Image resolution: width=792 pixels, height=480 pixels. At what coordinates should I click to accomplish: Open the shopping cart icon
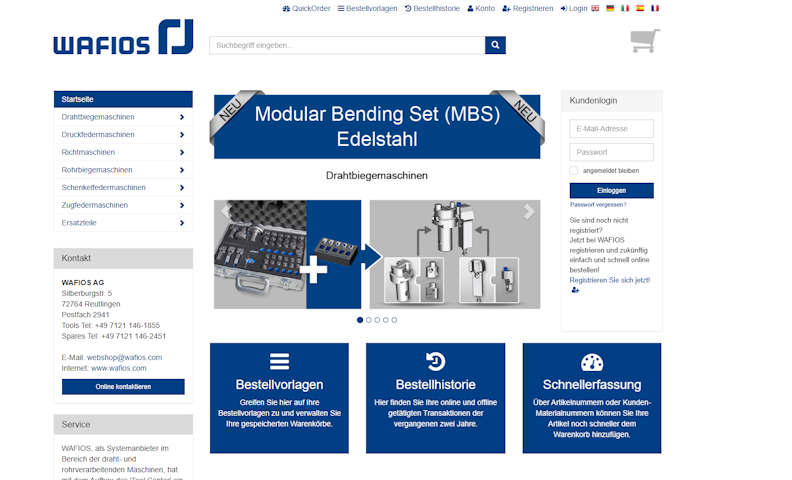click(x=645, y=41)
